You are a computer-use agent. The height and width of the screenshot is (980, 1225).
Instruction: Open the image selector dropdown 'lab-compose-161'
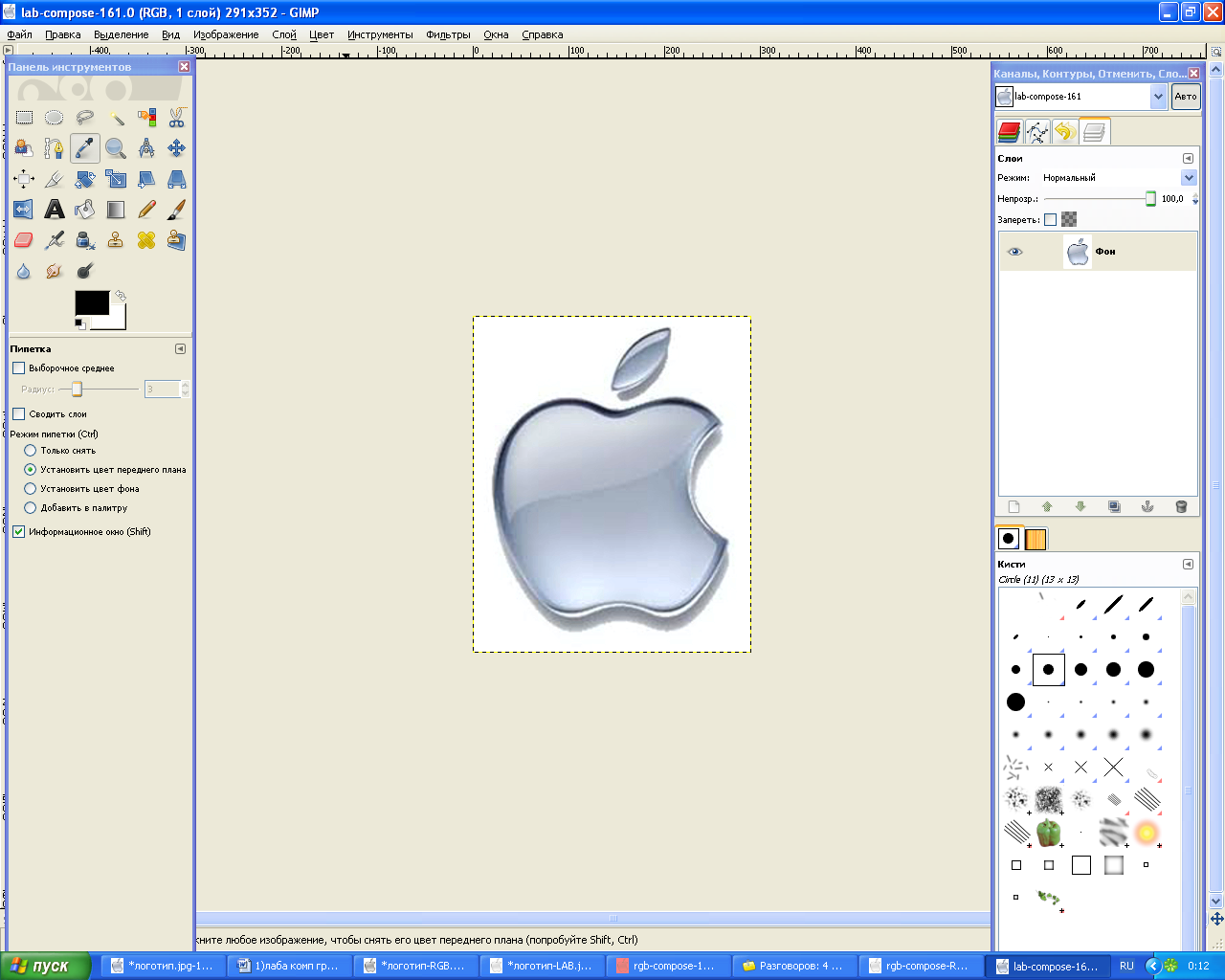coord(1159,97)
